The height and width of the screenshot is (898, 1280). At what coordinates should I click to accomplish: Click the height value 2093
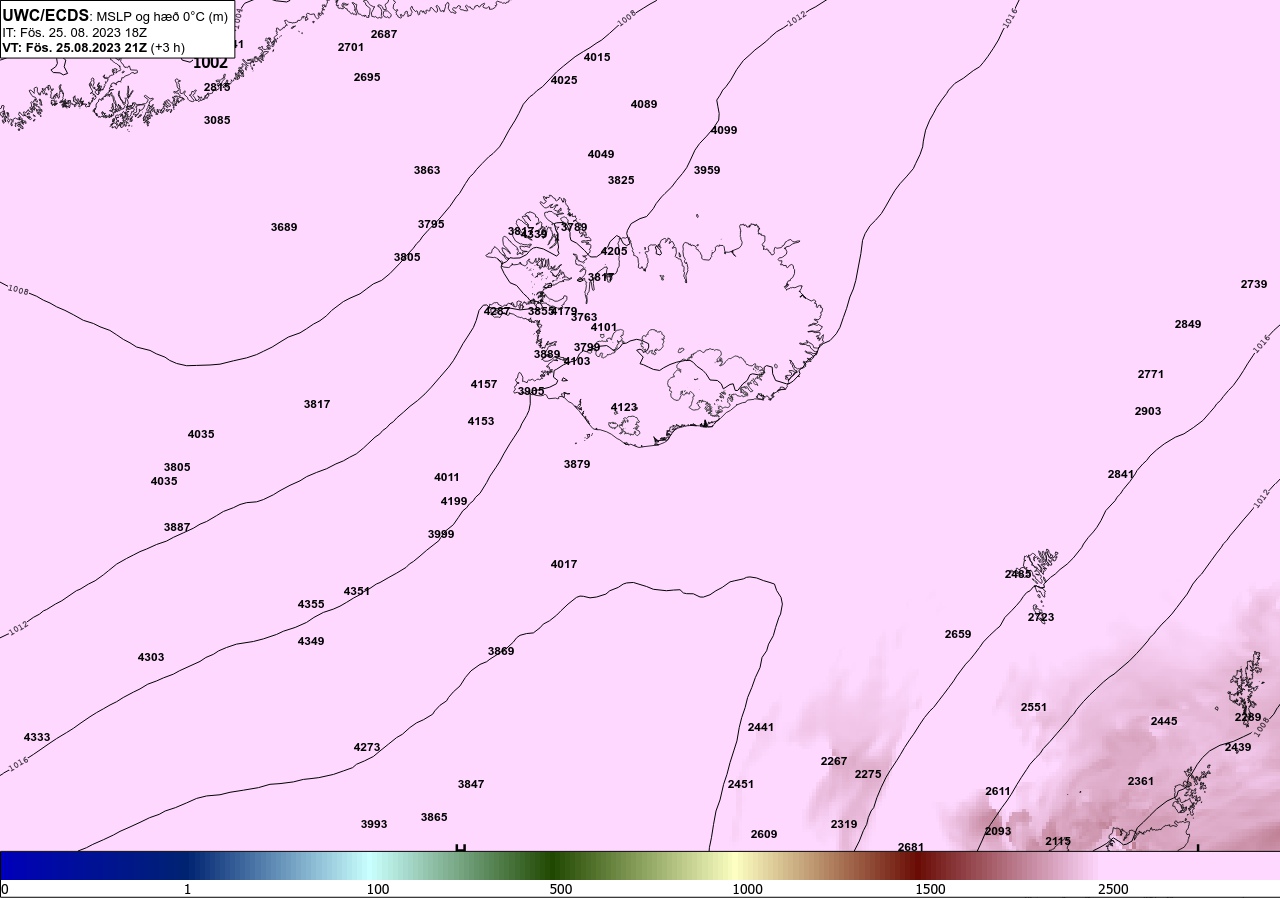click(998, 831)
